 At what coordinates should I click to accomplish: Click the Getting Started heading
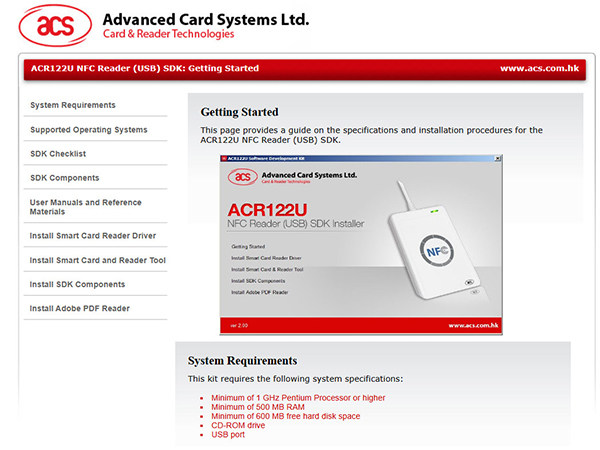pos(240,112)
